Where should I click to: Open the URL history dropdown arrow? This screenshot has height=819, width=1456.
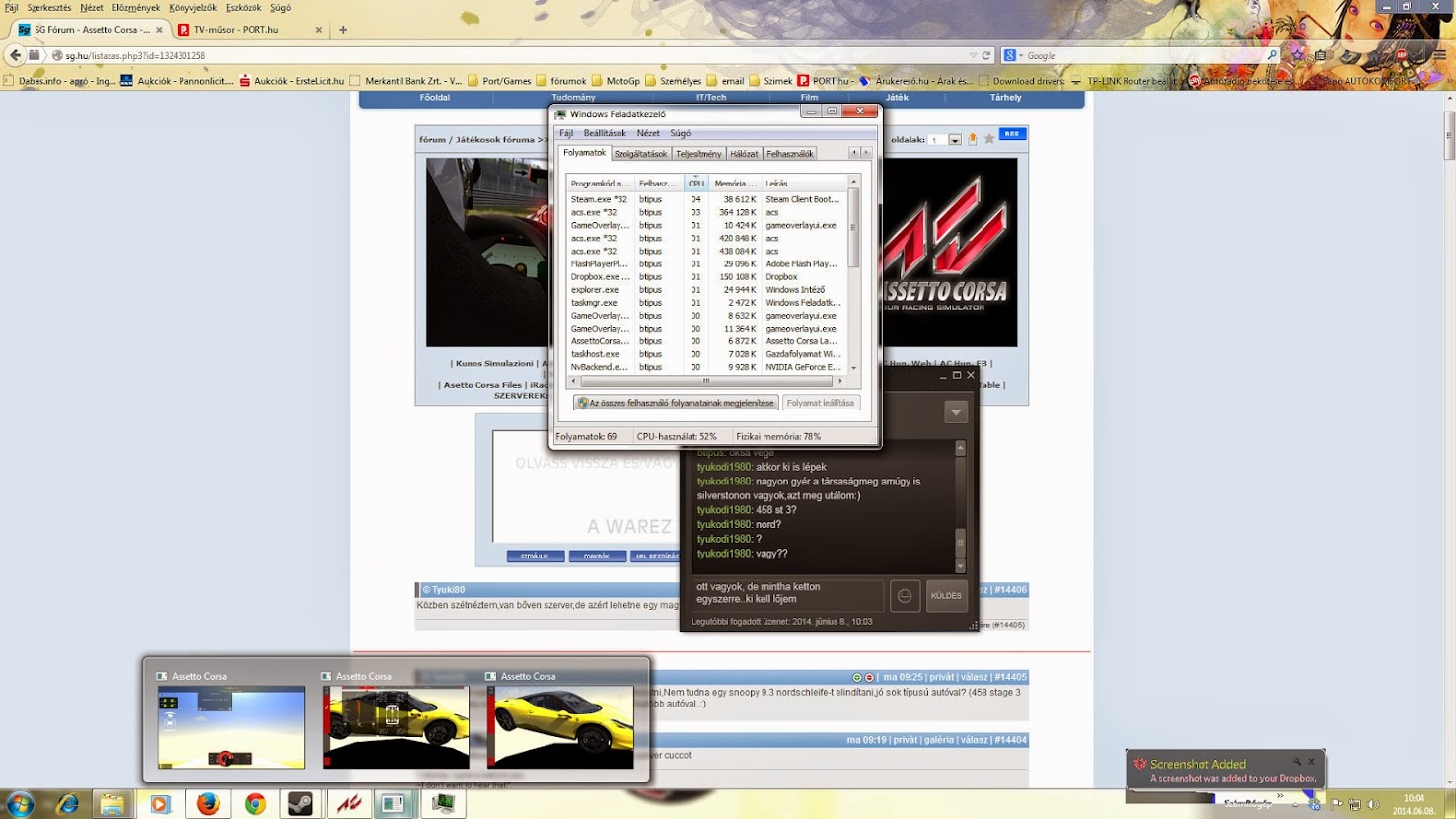pyautogui.click(x=973, y=55)
